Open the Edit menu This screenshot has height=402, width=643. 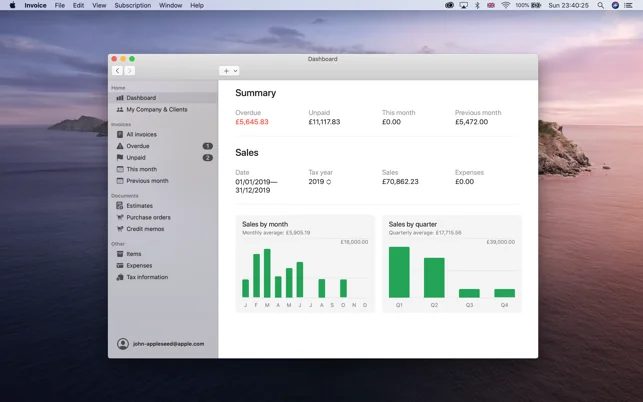[x=78, y=5]
